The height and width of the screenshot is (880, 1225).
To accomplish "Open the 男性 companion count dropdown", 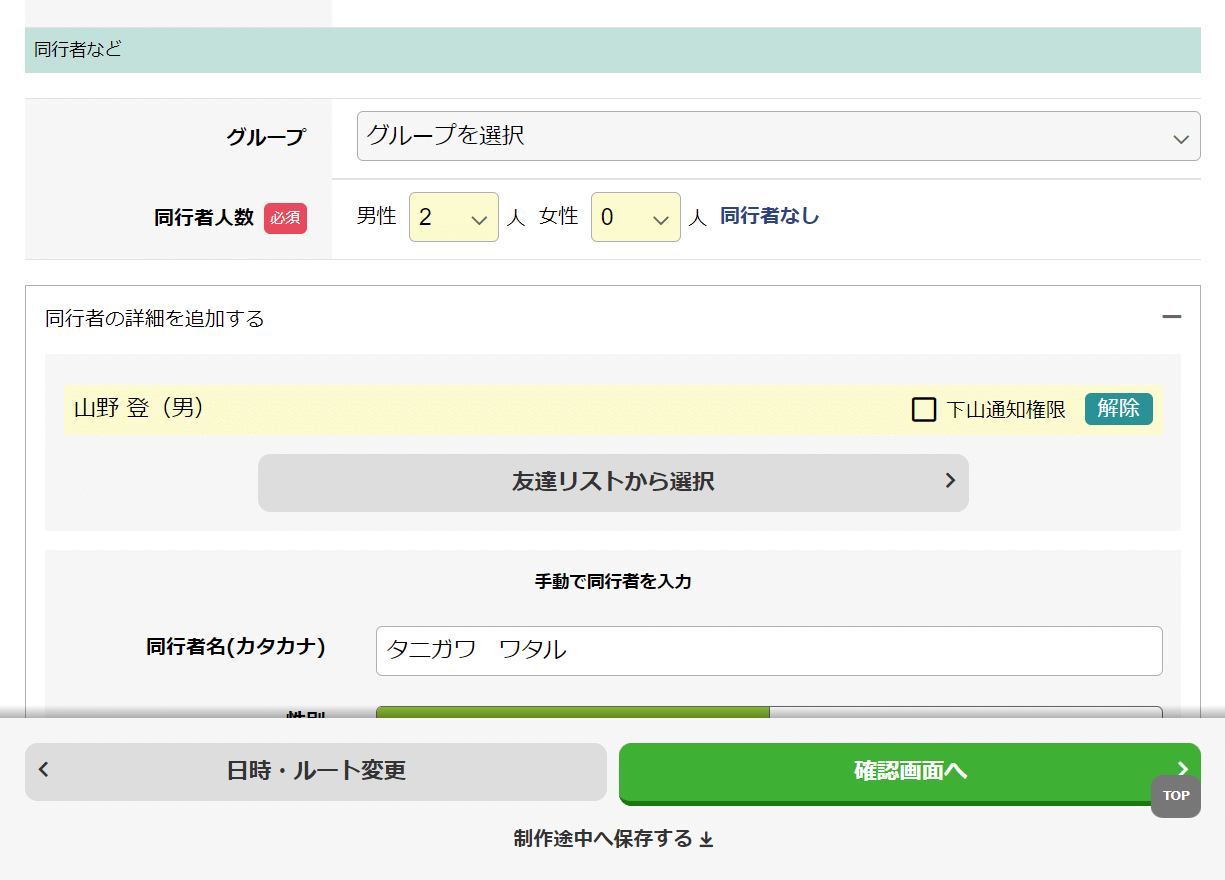I will [x=453, y=217].
